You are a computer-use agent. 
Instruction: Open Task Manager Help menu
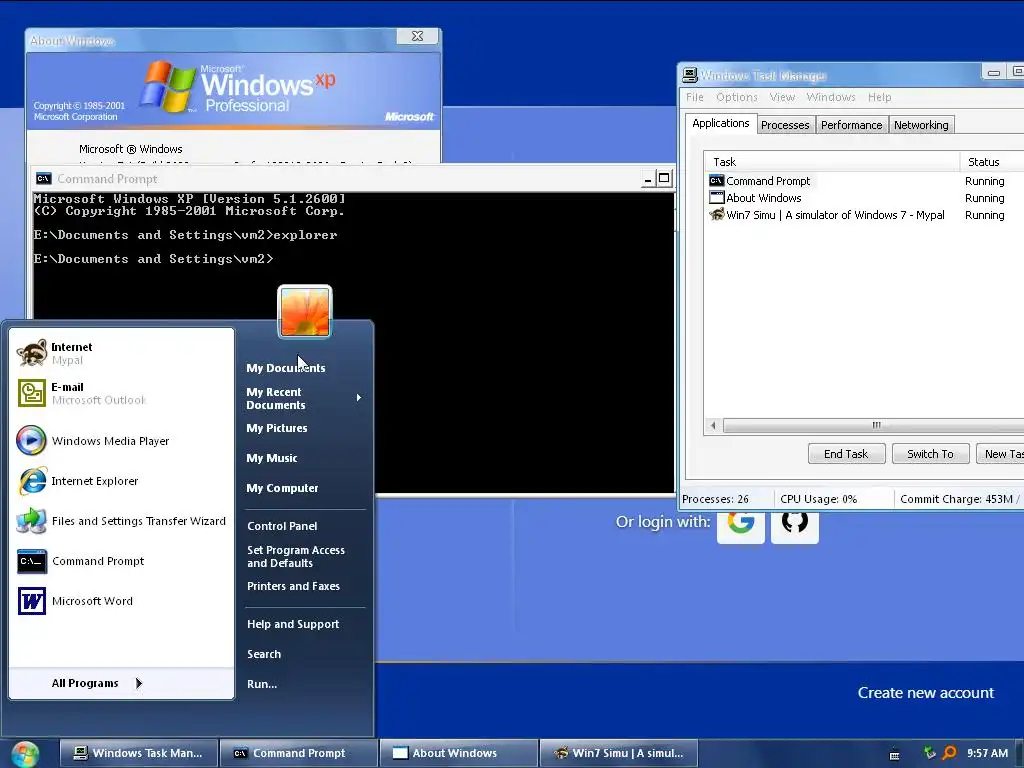(880, 97)
